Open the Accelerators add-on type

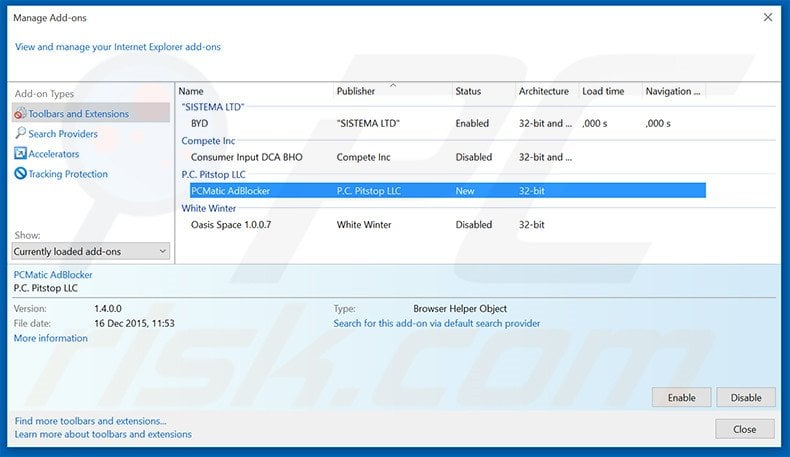pos(53,154)
